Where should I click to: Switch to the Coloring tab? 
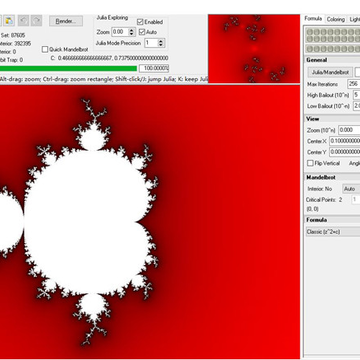(335, 19)
